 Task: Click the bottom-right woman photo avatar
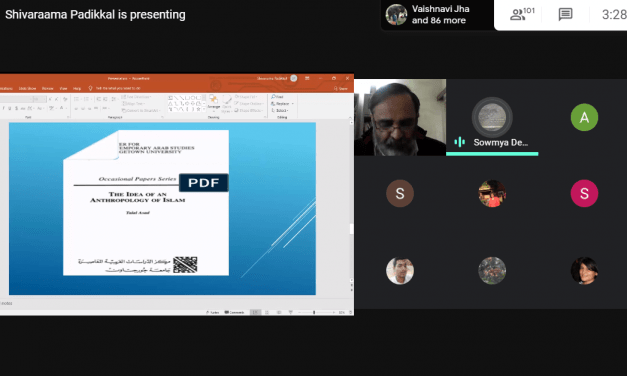point(584,270)
